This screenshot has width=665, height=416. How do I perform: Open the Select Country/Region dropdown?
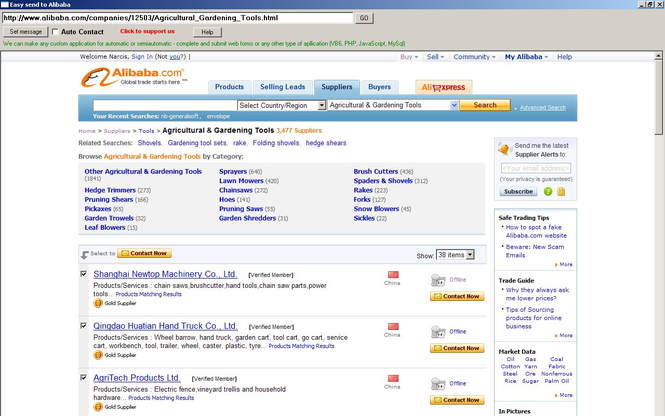[282, 105]
